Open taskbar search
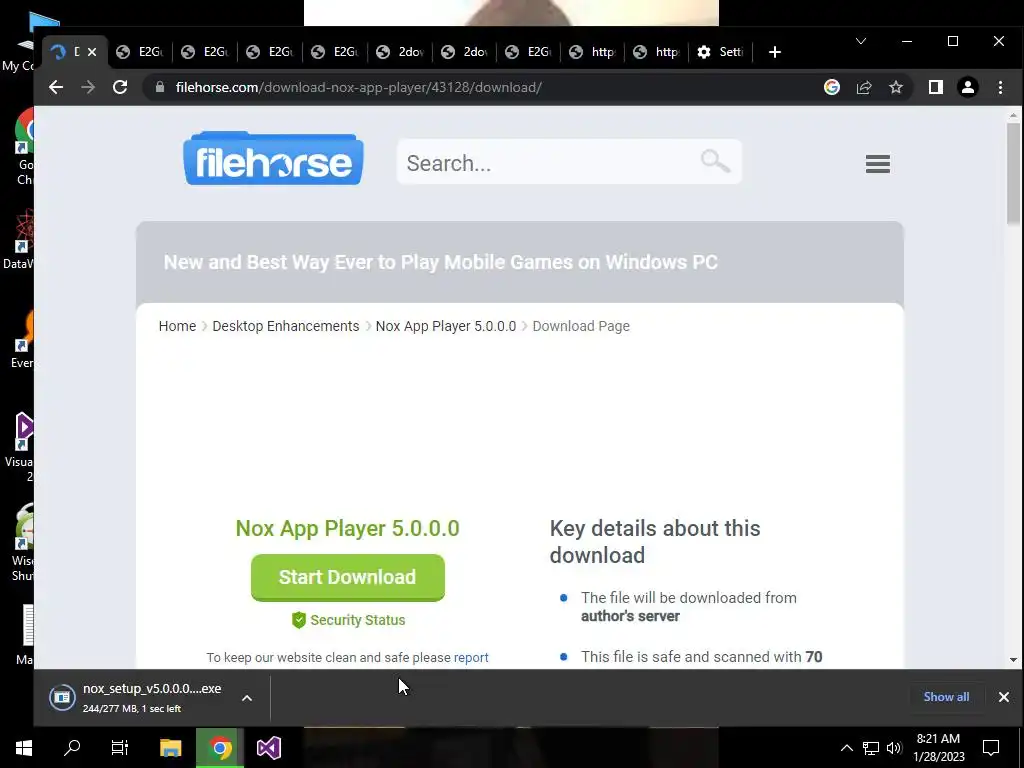Viewport: 1024px width, 768px height. pos(72,748)
